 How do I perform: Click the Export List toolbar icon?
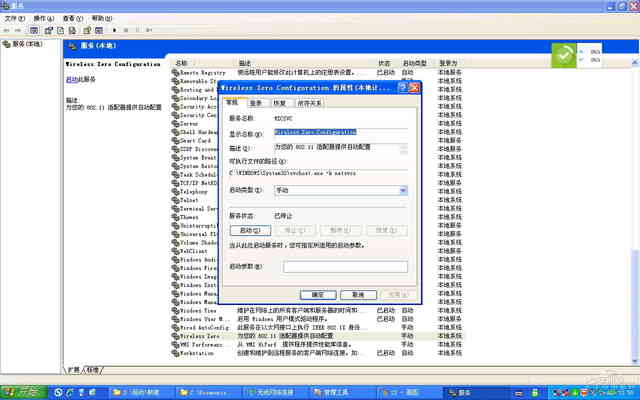[72, 30]
